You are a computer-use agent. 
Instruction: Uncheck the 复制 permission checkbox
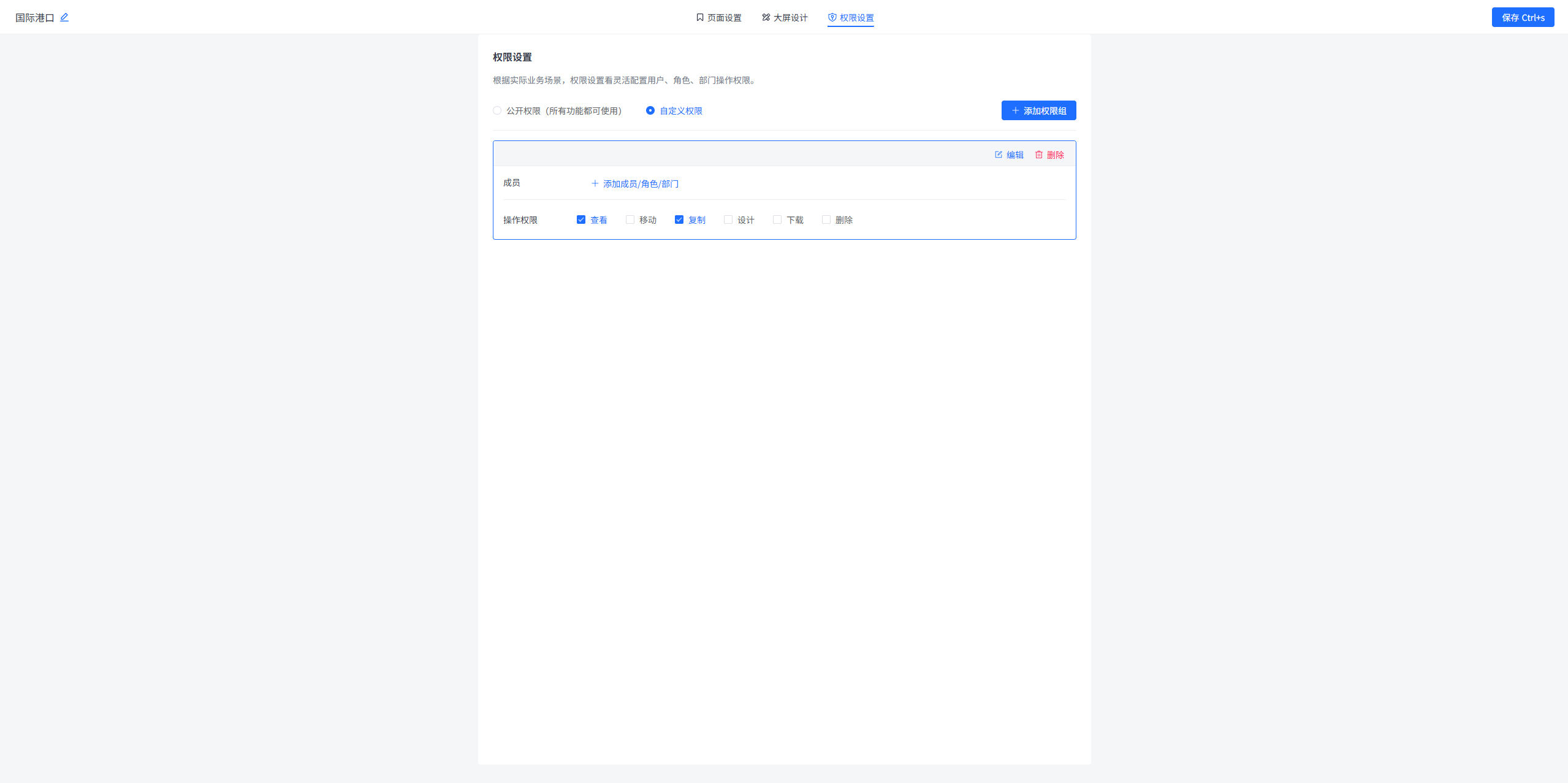click(679, 220)
